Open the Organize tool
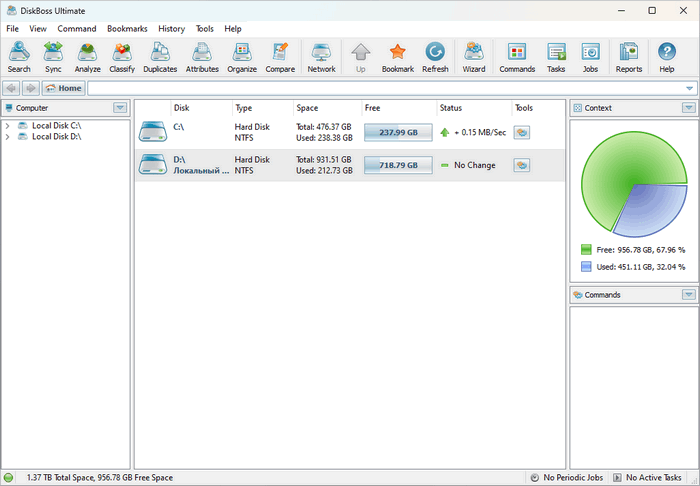The image size is (700, 486). pos(242,57)
